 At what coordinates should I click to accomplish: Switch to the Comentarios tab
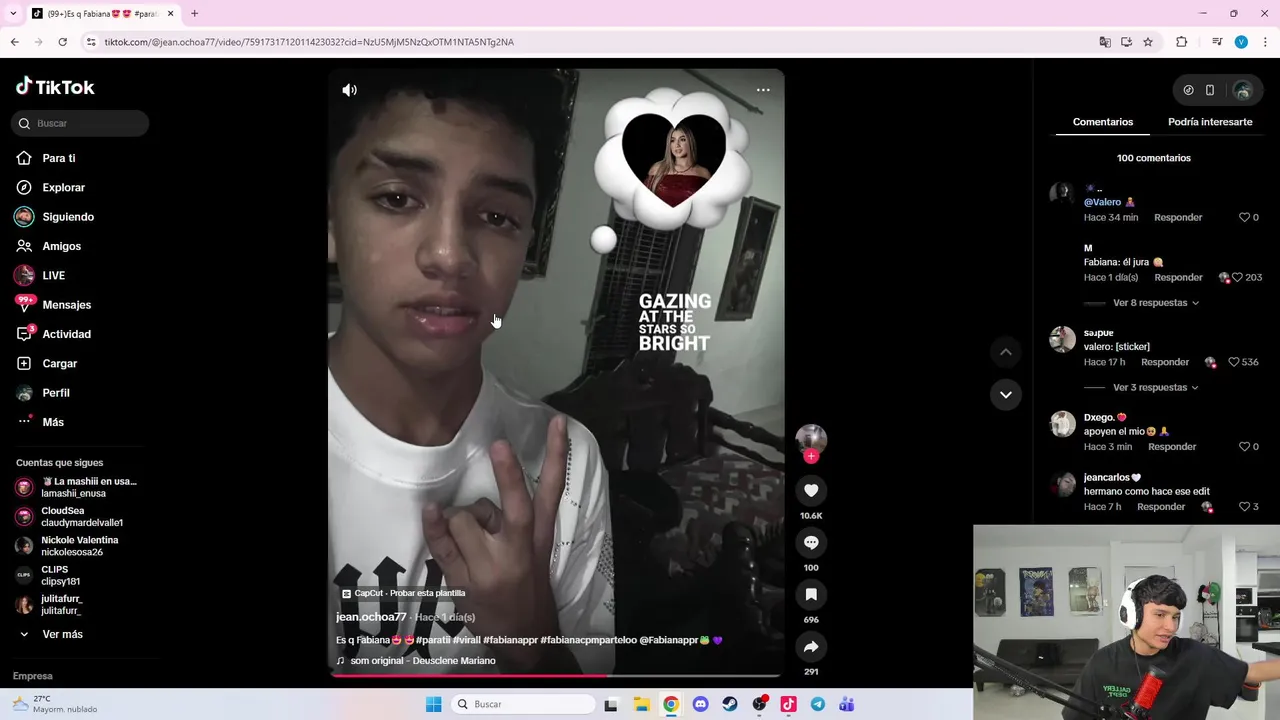coord(1103,122)
